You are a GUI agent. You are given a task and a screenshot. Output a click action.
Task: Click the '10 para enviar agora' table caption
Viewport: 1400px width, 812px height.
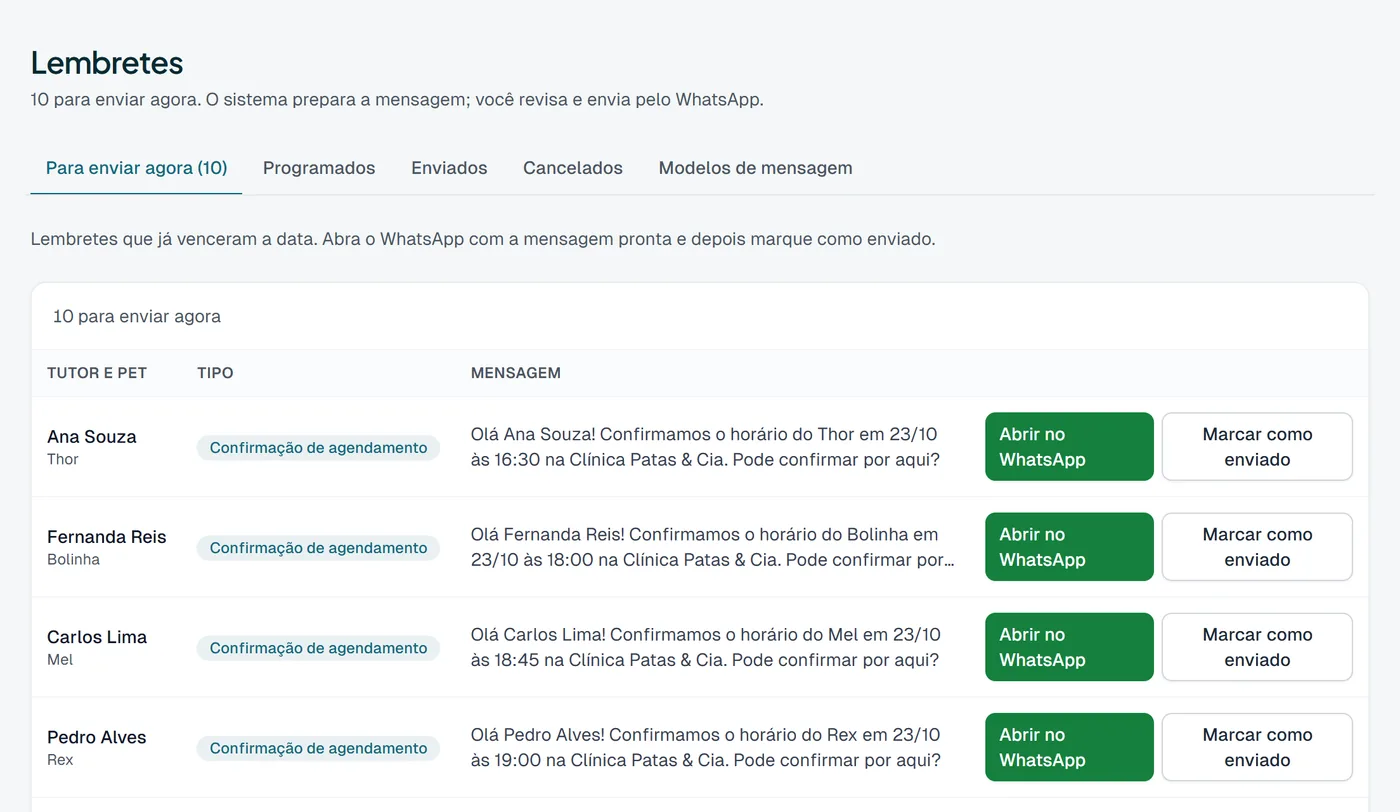pyautogui.click(x=137, y=316)
